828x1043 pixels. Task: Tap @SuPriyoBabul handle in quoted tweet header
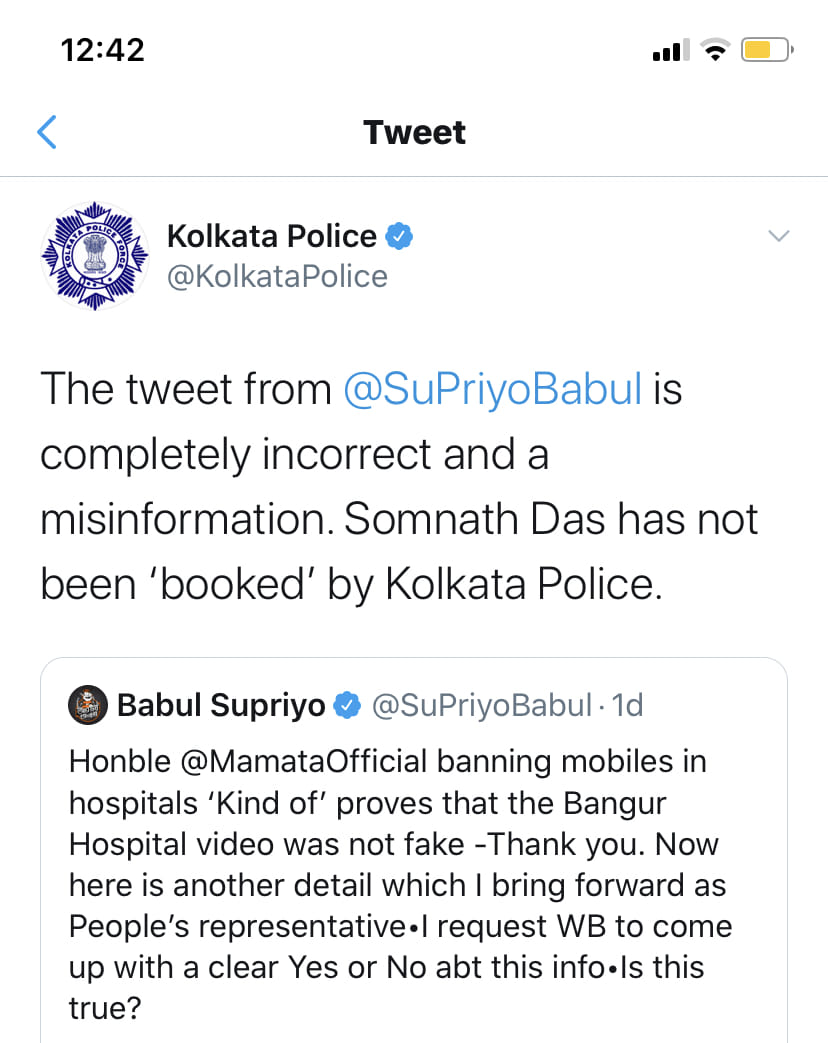pos(482,706)
